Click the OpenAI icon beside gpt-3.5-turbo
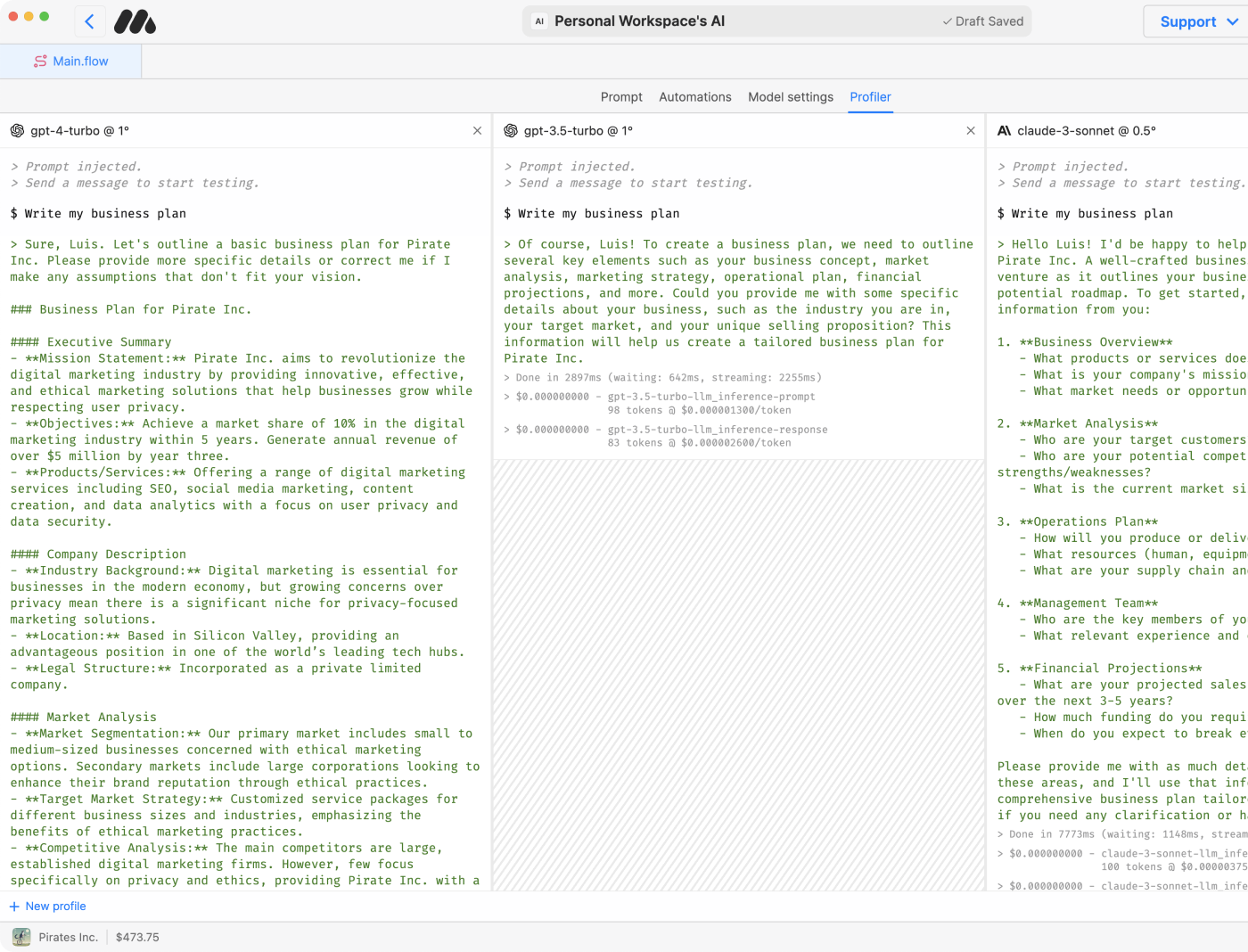This screenshot has height=952, width=1248. [511, 131]
